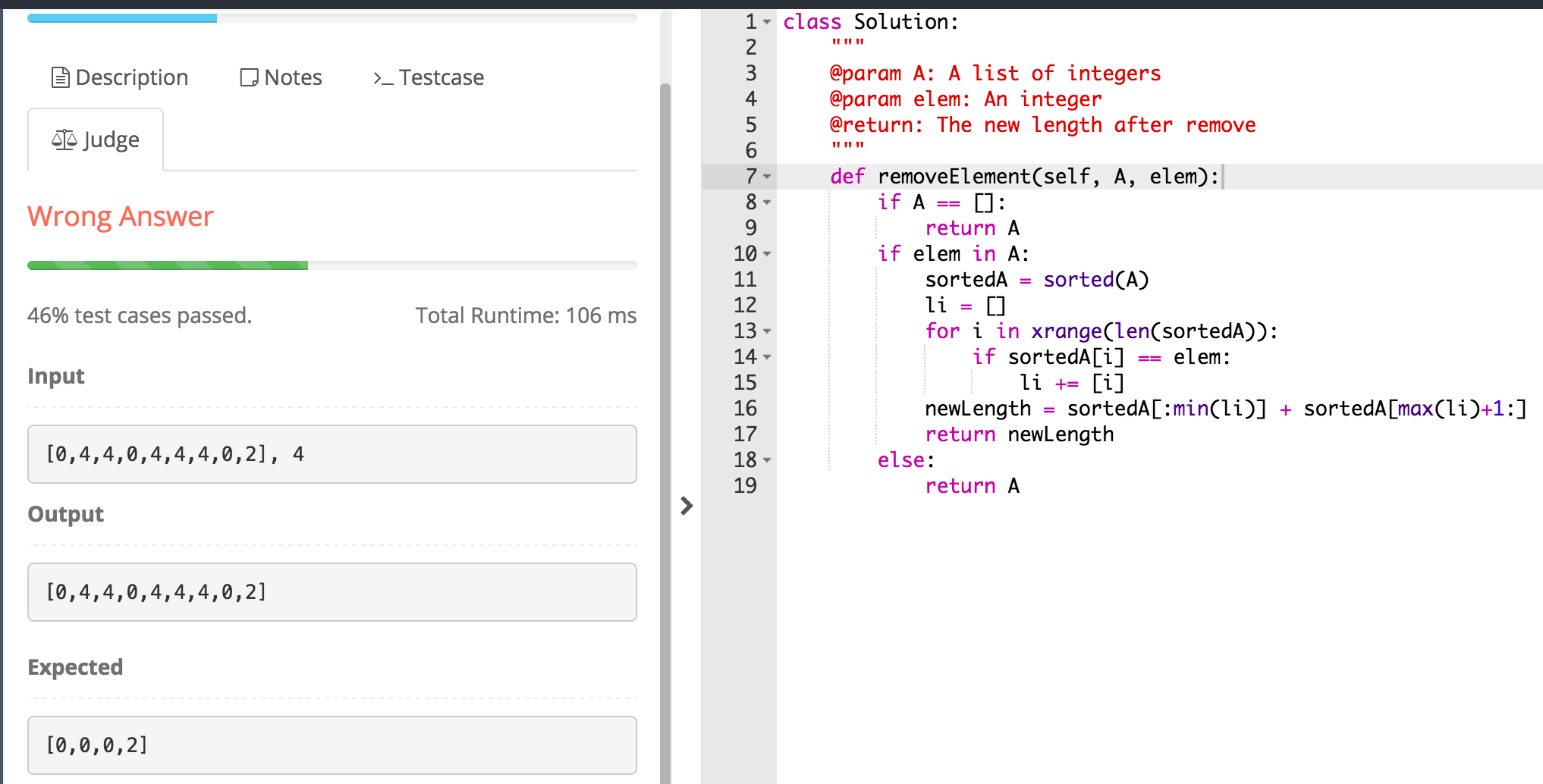Fold the 'if A == []' block at line 8
1543x784 pixels.
767,202
